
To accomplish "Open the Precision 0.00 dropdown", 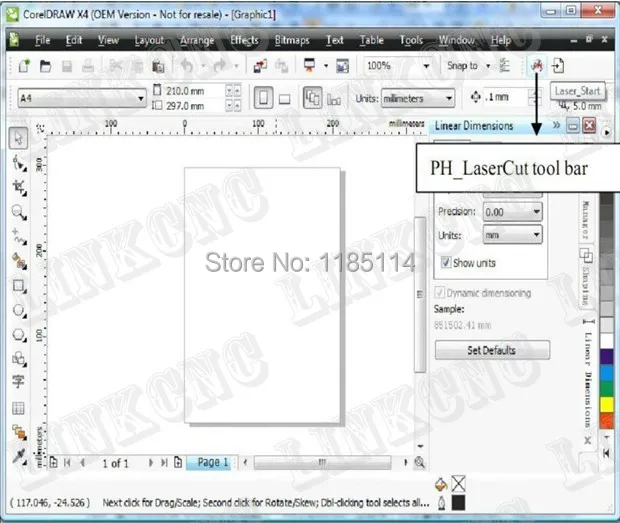I will [537, 211].
